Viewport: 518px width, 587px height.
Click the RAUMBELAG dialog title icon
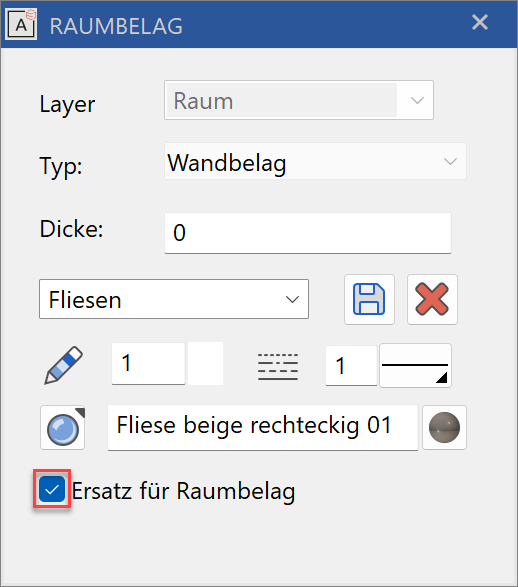[21, 25]
